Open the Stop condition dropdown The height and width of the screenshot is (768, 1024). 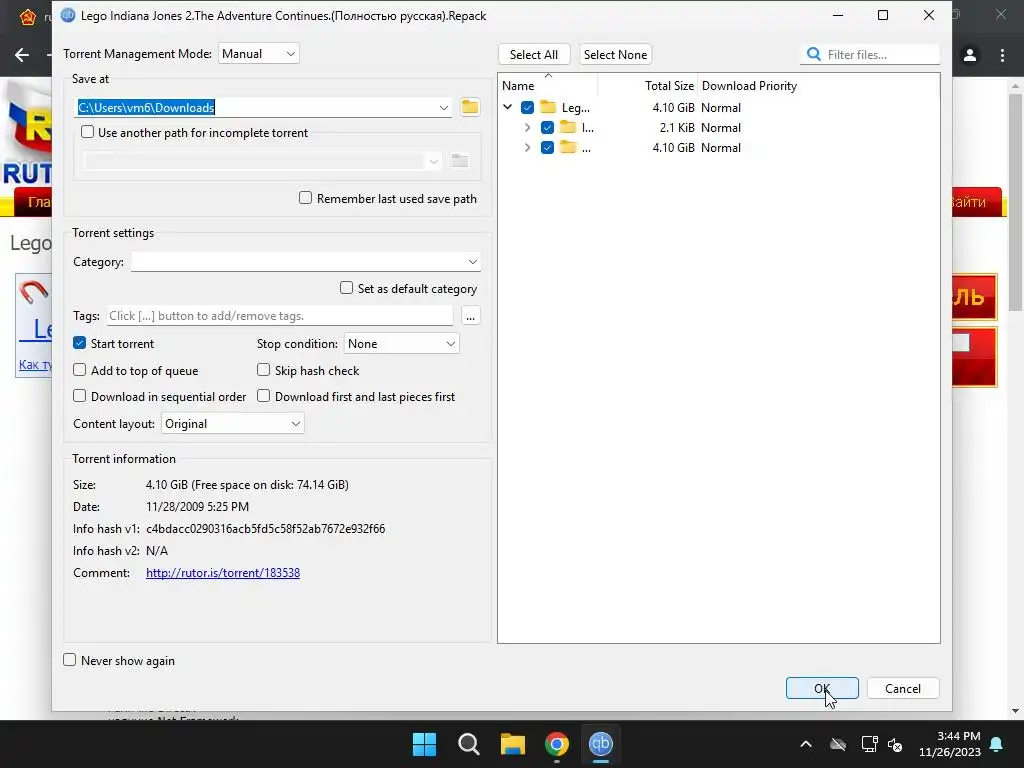click(402, 344)
